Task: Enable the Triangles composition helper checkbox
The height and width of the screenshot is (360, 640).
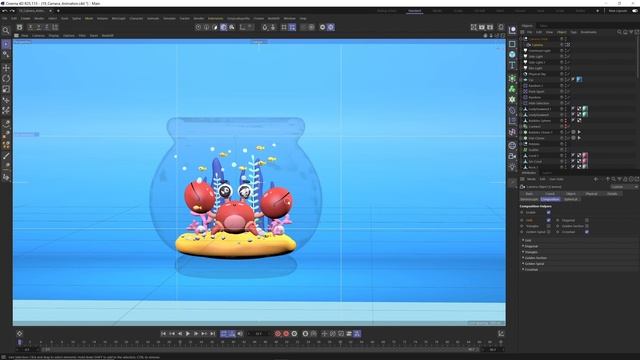Action: click(x=548, y=226)
